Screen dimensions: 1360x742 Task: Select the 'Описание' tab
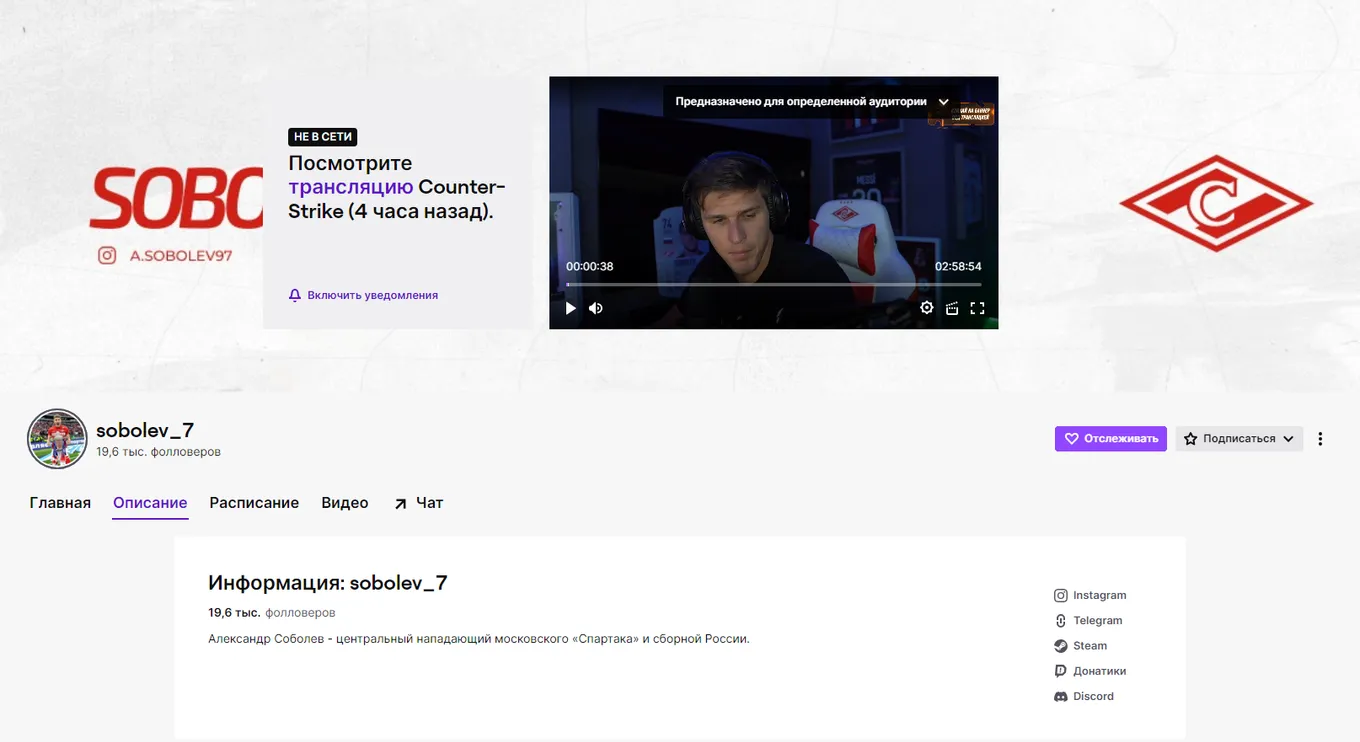[150, 503]
